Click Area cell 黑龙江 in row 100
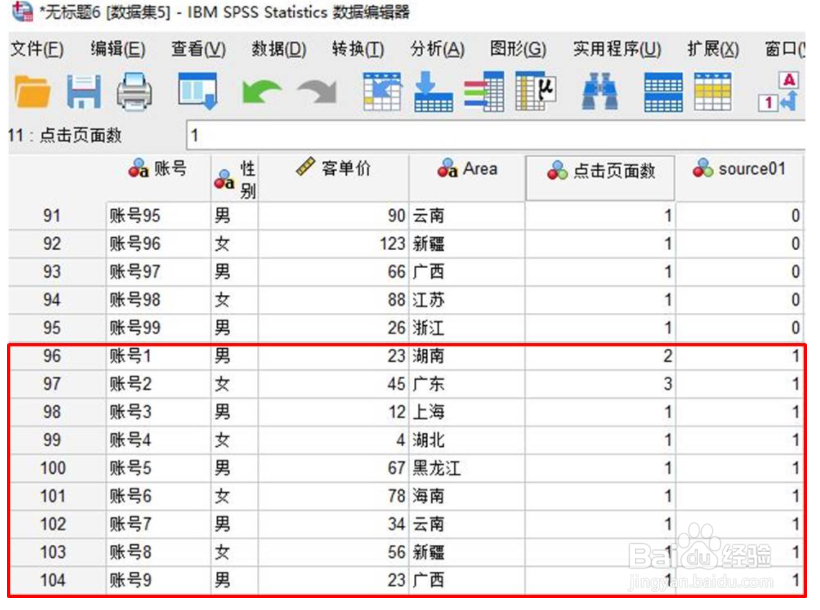820x610 pixels. pyautogui.click(x=467, y=468)
